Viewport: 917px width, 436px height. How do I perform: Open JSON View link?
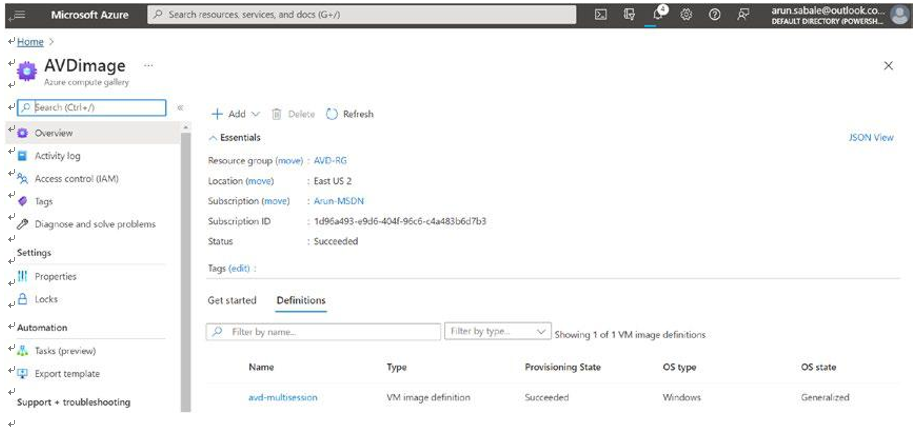[871, 137]
